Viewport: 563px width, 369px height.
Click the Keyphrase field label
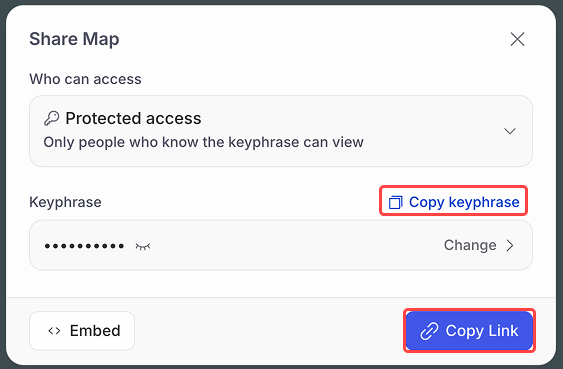click(x=65, y=202)
